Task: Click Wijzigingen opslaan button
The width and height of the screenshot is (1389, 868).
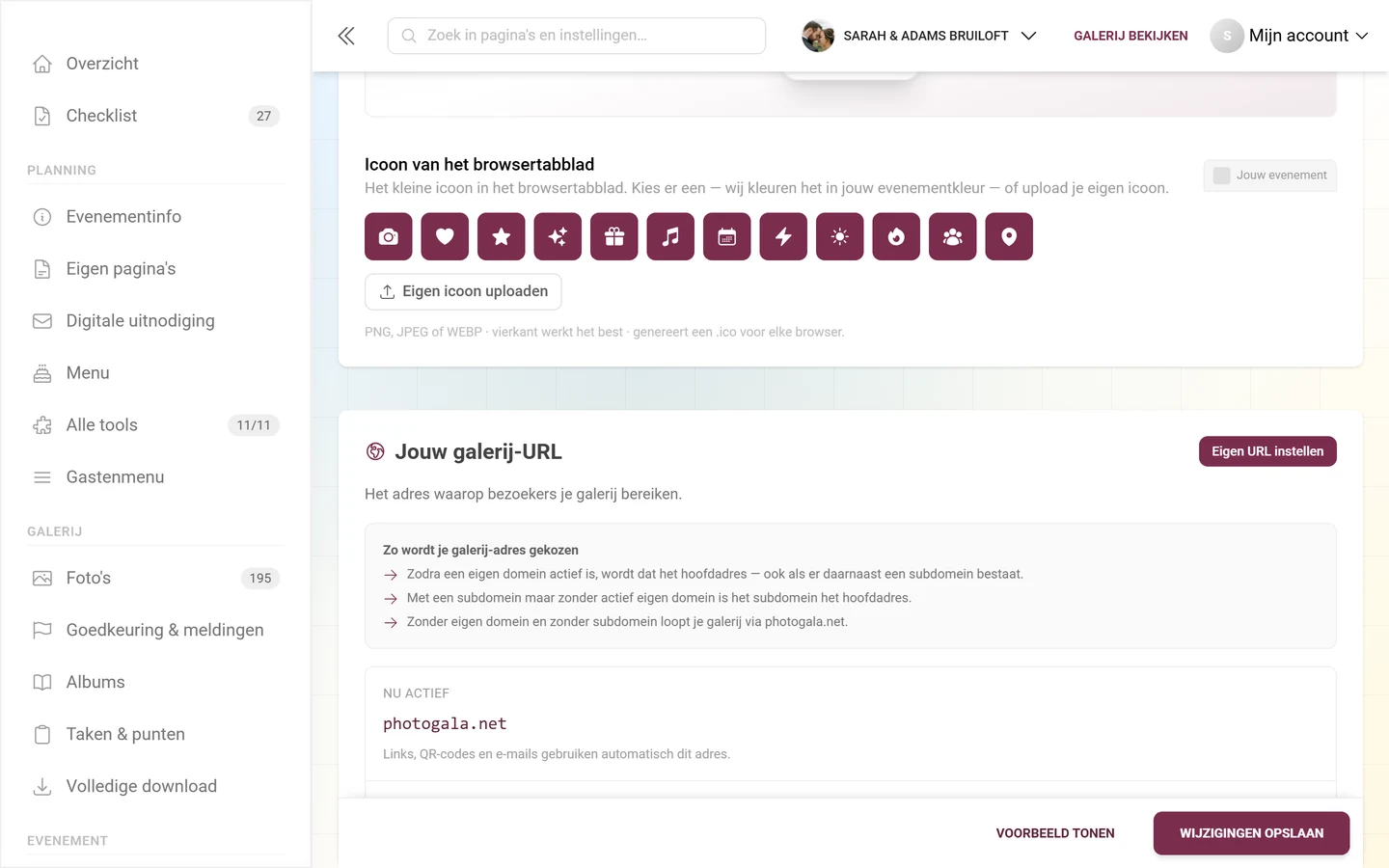Action: tap(1251, 833)
